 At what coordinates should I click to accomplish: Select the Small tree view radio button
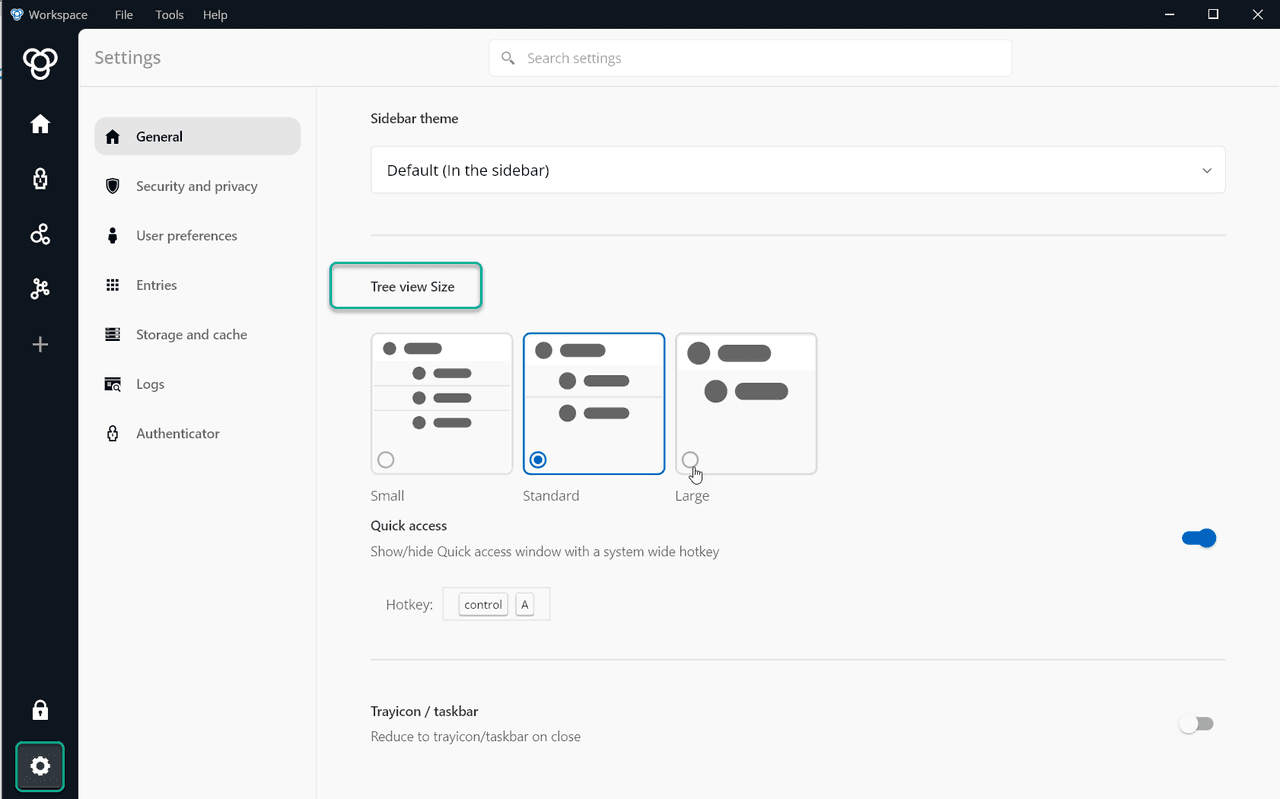click(386, 460)
